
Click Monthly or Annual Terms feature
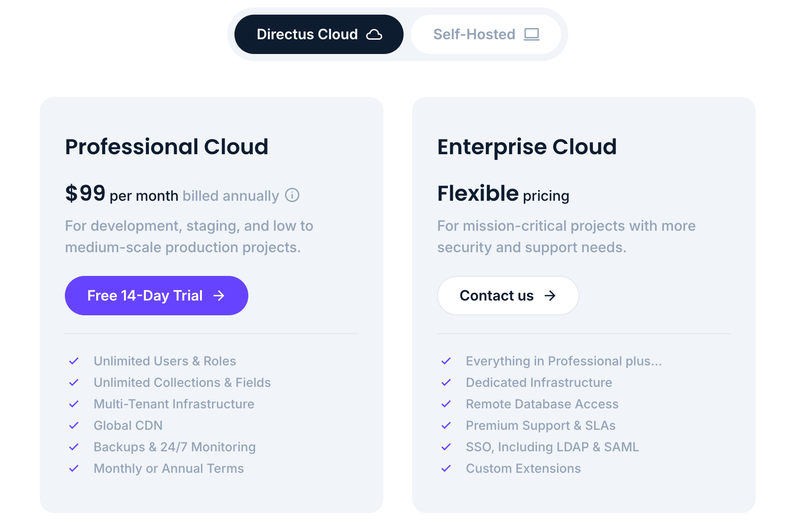point(168,468)
